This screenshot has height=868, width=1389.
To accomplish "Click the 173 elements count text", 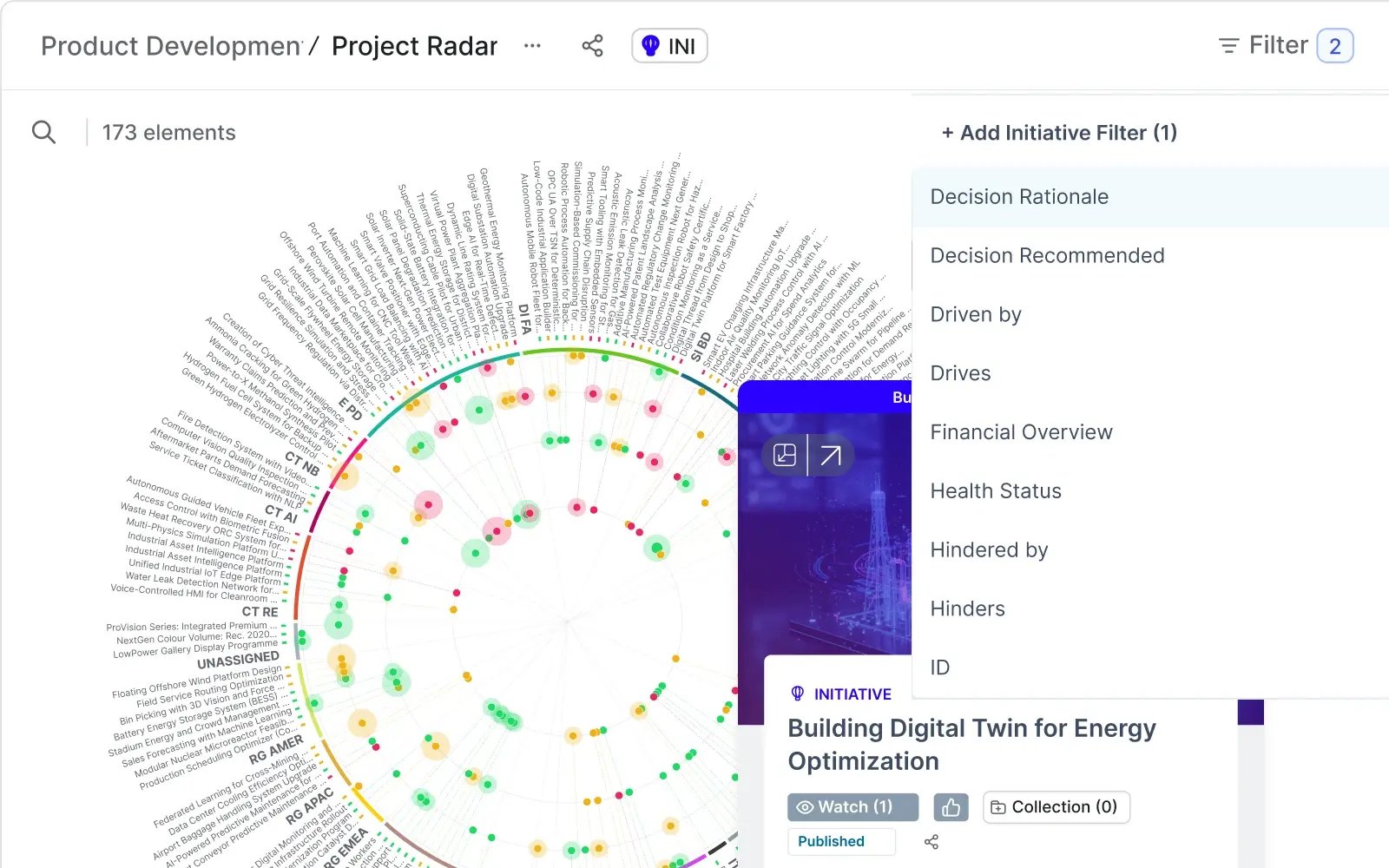I will (x=168, y=133).
